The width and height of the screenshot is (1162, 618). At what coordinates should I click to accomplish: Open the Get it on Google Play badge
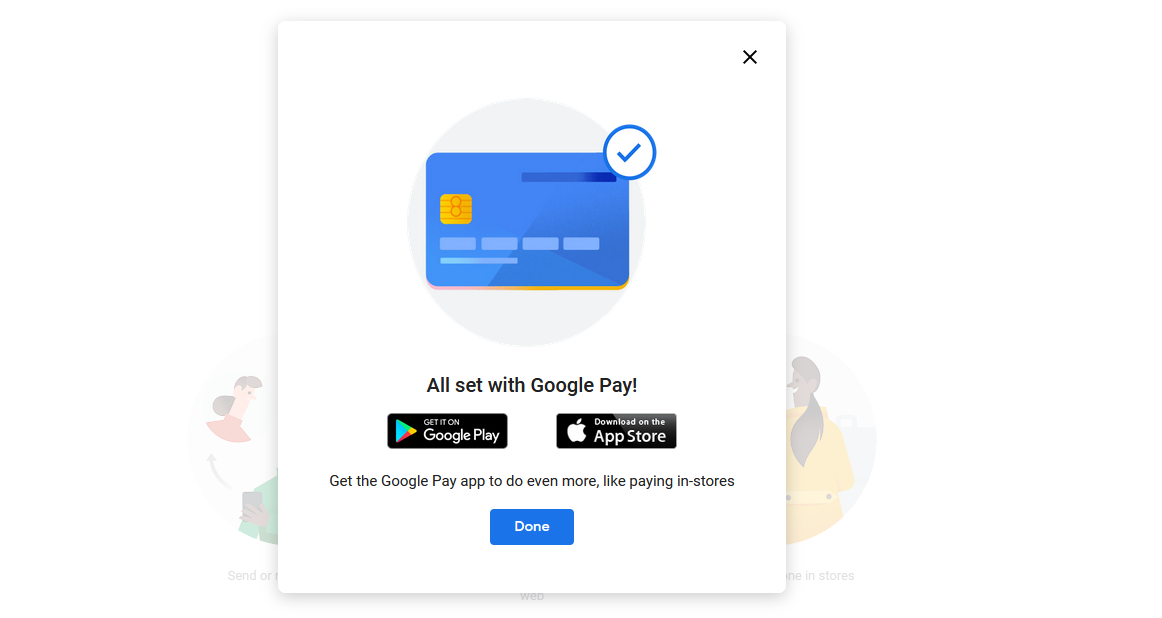click(x=447, y=431)
